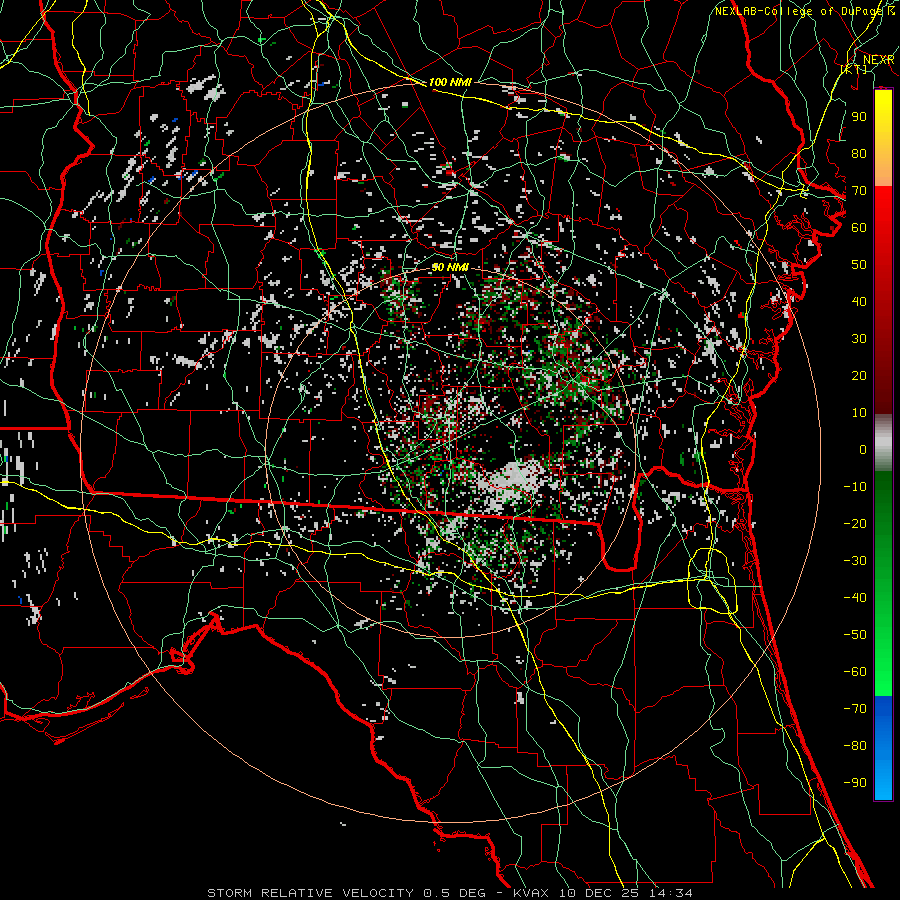Select the "0.5 DEG" elevation text

(x=455, y=893)
